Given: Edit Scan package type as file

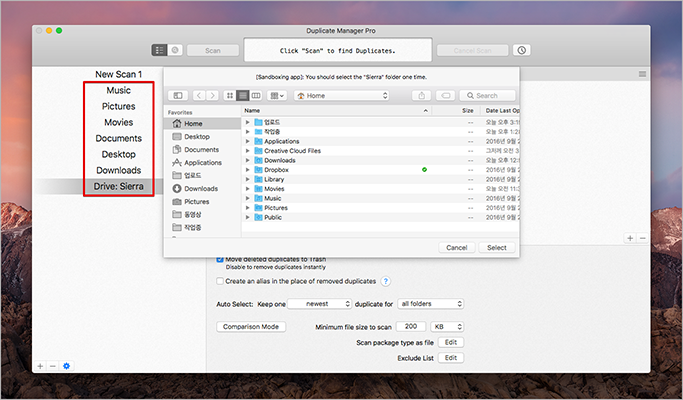Looking at the screenshot, I should click(x=451, y=342).
